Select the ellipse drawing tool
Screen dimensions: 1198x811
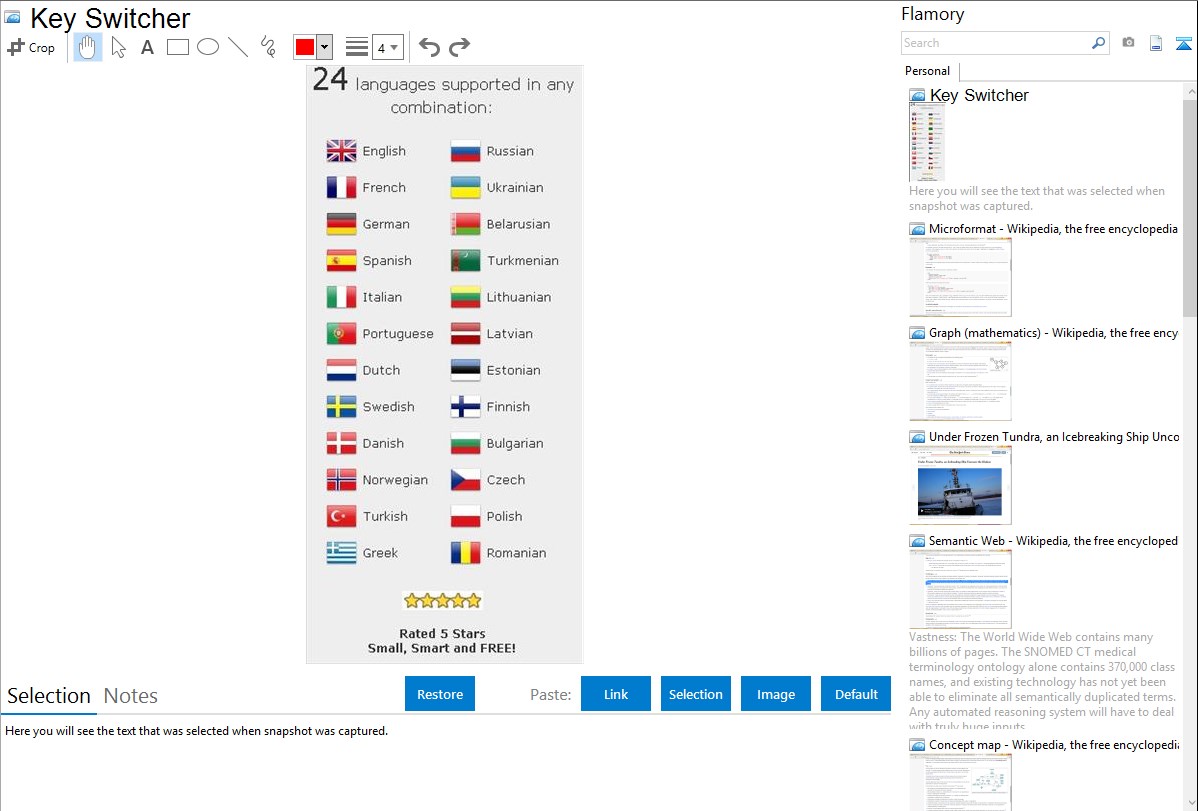coord(208,47)
